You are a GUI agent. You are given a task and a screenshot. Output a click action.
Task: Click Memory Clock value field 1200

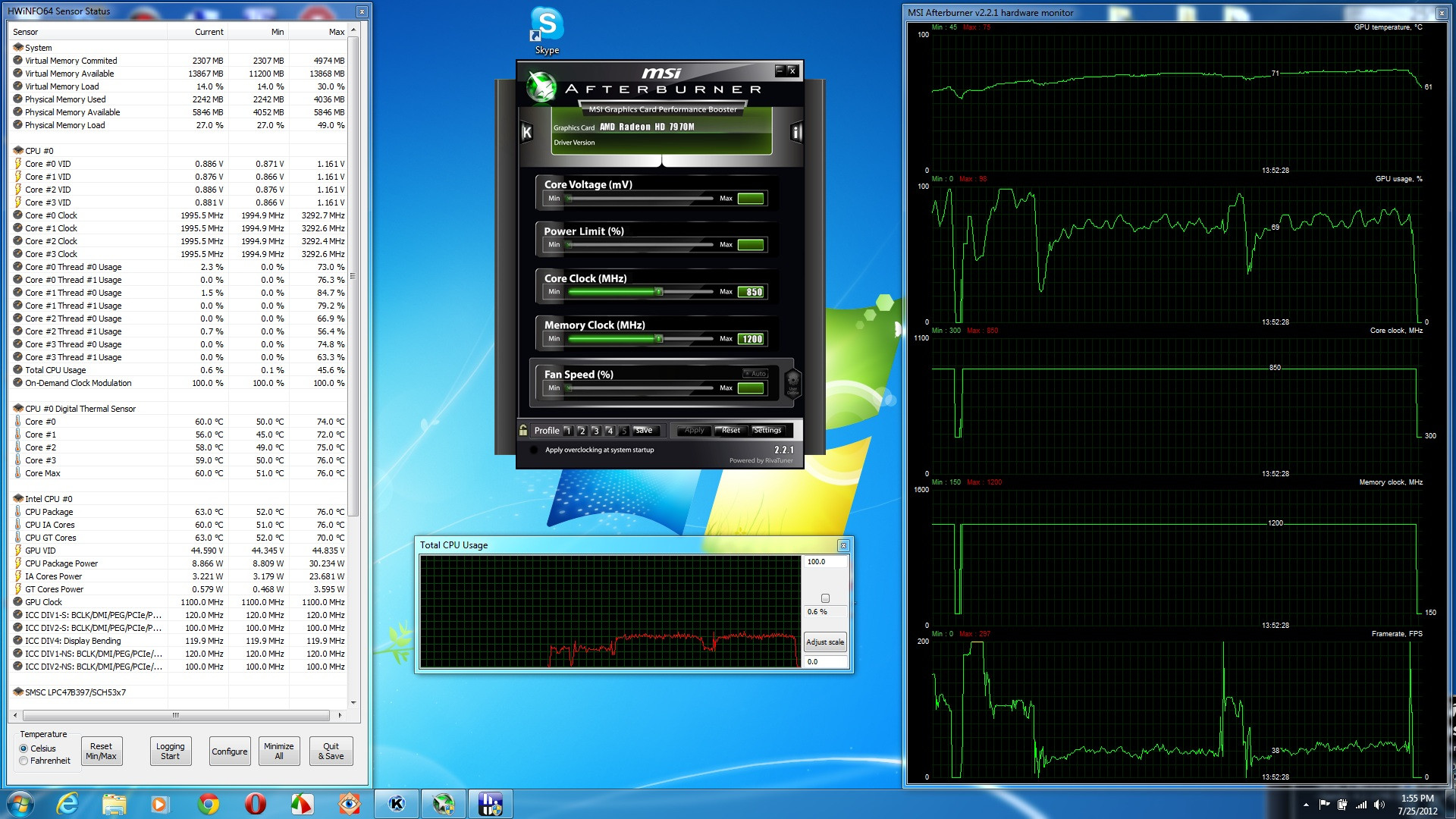(751, 339)
